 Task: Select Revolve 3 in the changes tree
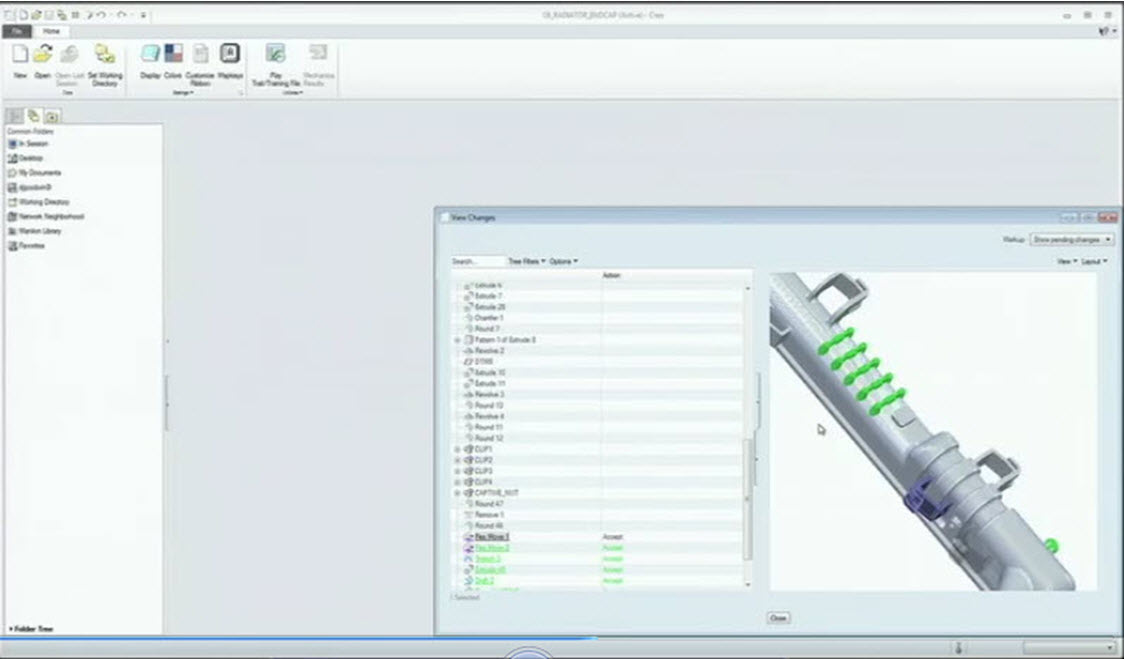(x=489, y=394)
